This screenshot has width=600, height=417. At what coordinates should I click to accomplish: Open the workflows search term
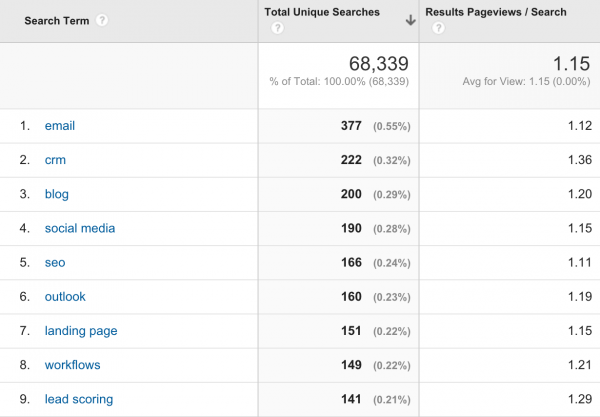pyautogui.click(x=72, y=365)
